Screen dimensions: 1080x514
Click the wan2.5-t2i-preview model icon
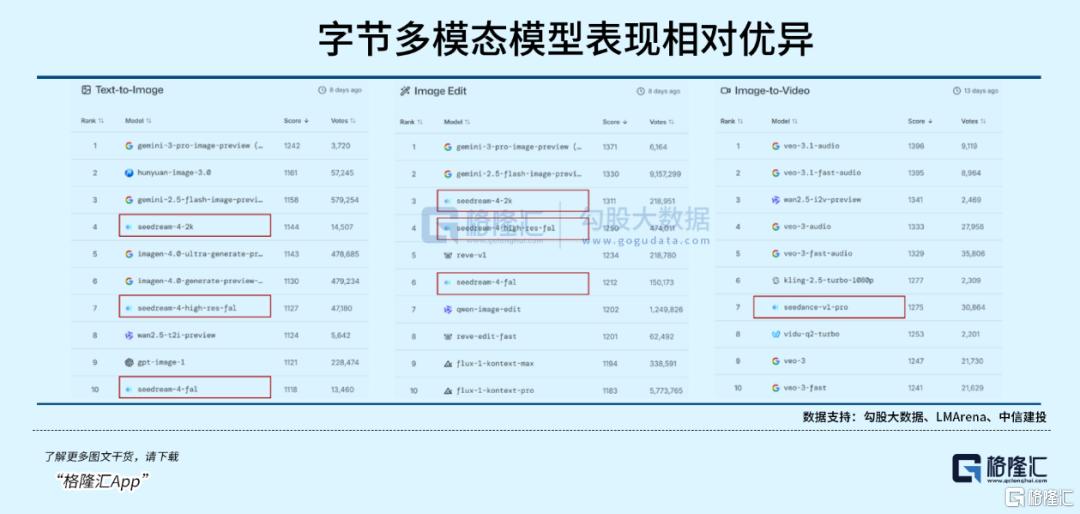(x=129, y=335)
